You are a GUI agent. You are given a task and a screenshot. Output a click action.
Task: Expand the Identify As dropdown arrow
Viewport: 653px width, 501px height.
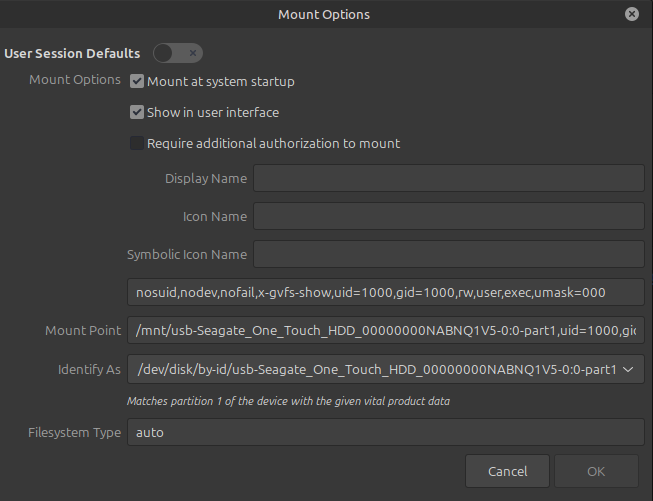point(628,370)
